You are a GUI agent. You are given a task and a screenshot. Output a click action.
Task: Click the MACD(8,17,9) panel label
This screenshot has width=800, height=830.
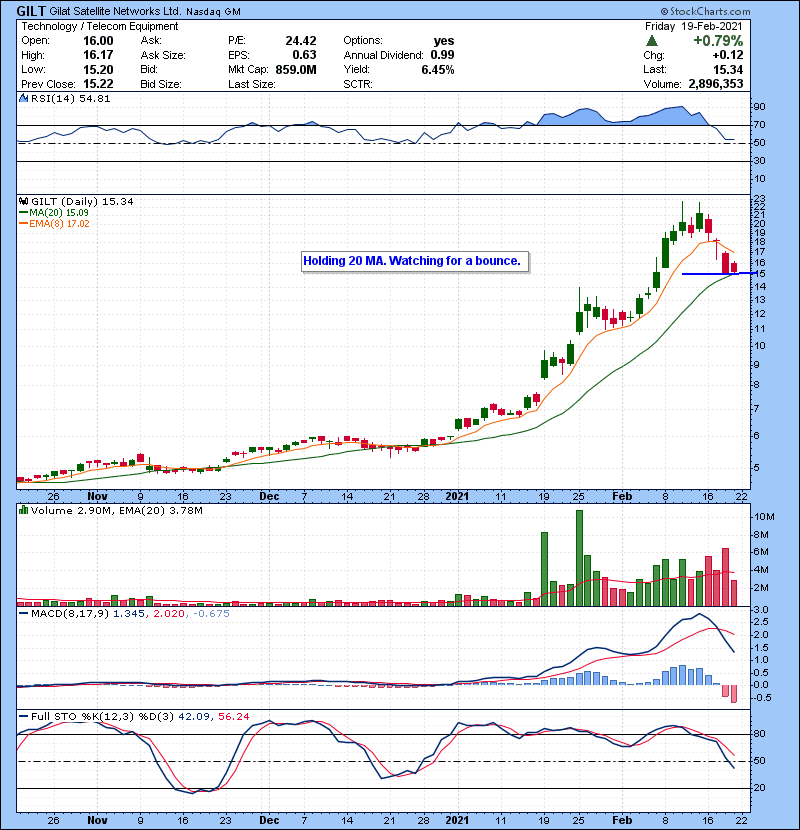pos(70,614)
